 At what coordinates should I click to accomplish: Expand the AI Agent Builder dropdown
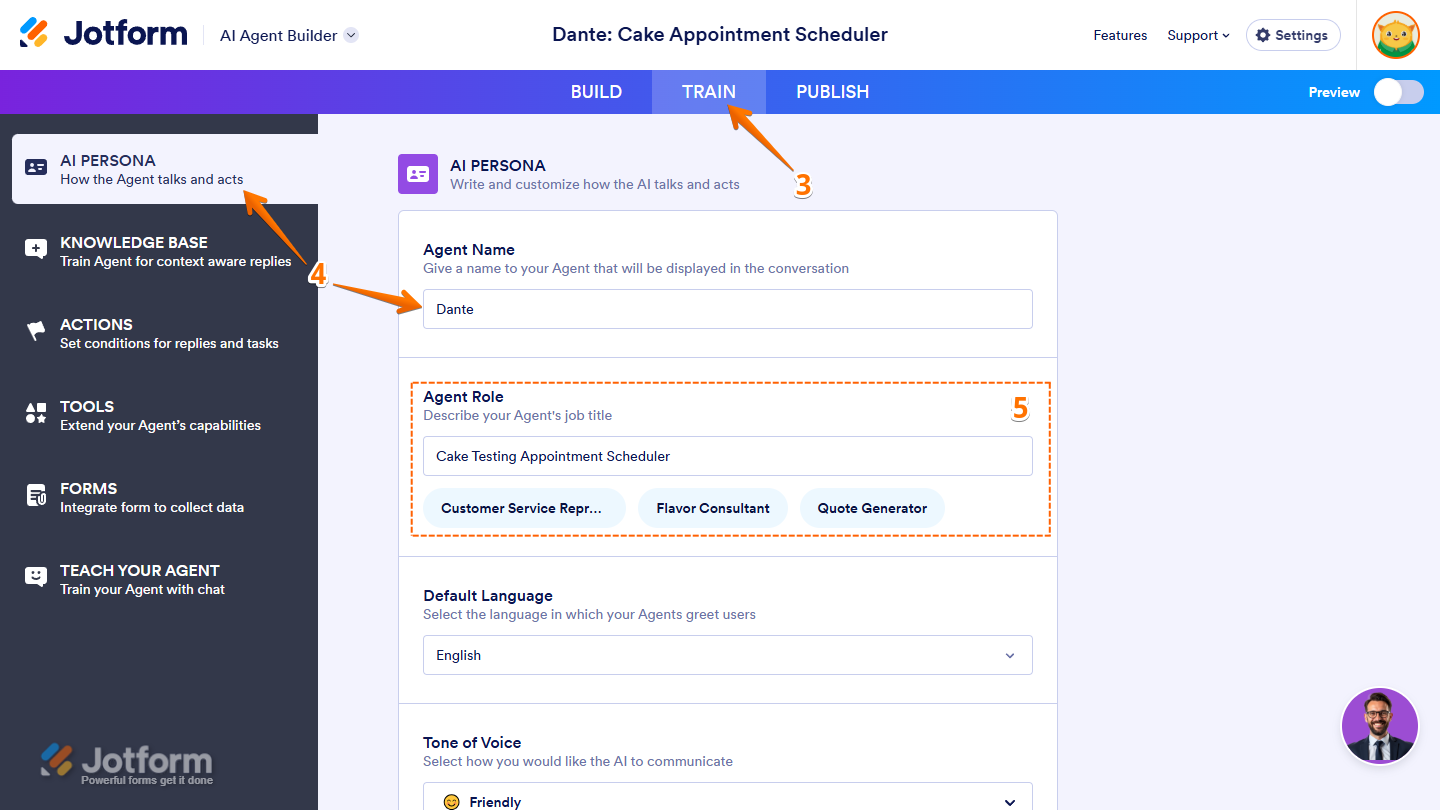pos(351,35)
